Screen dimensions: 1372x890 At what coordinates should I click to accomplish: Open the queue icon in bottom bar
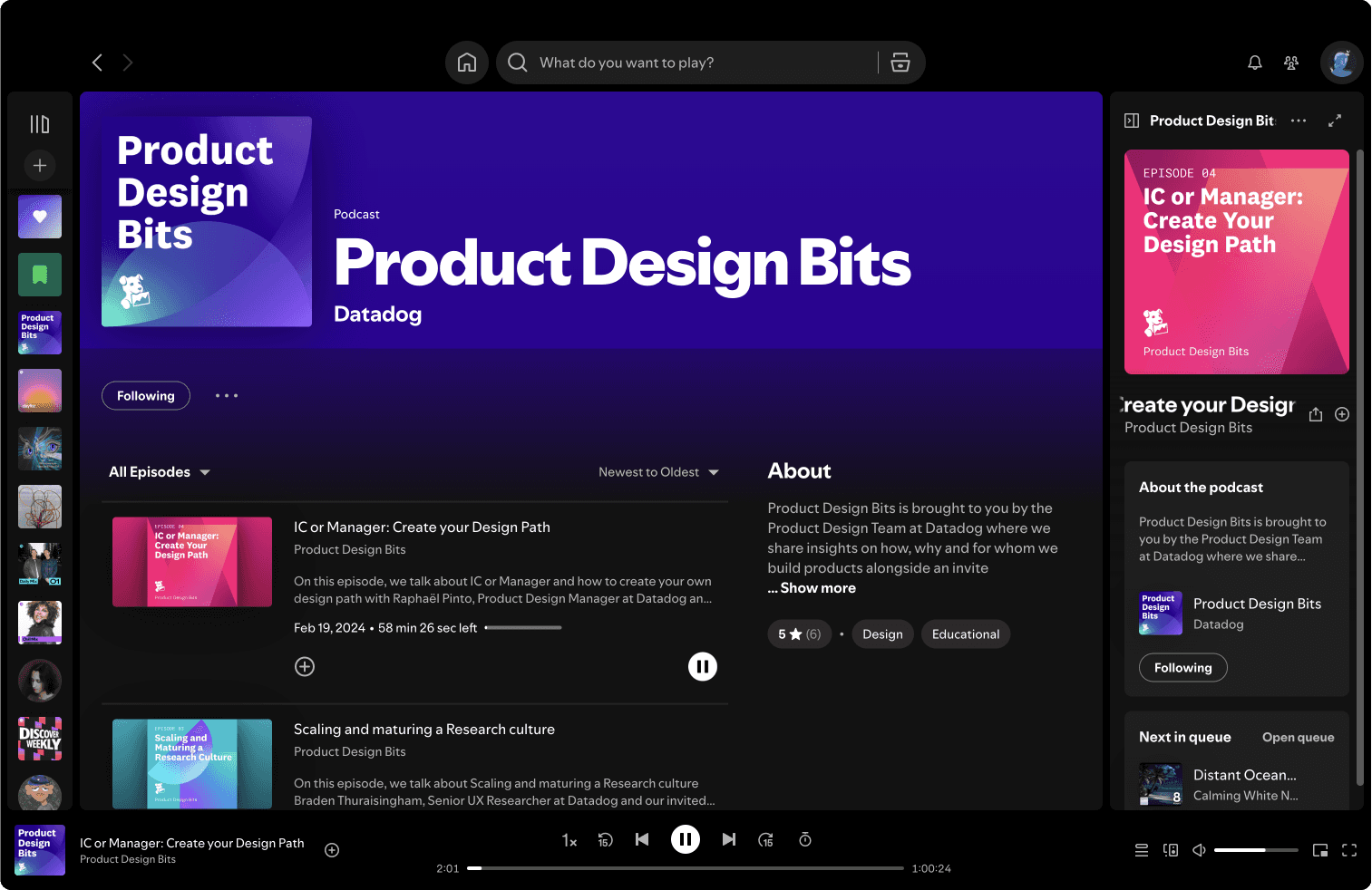1142,850
